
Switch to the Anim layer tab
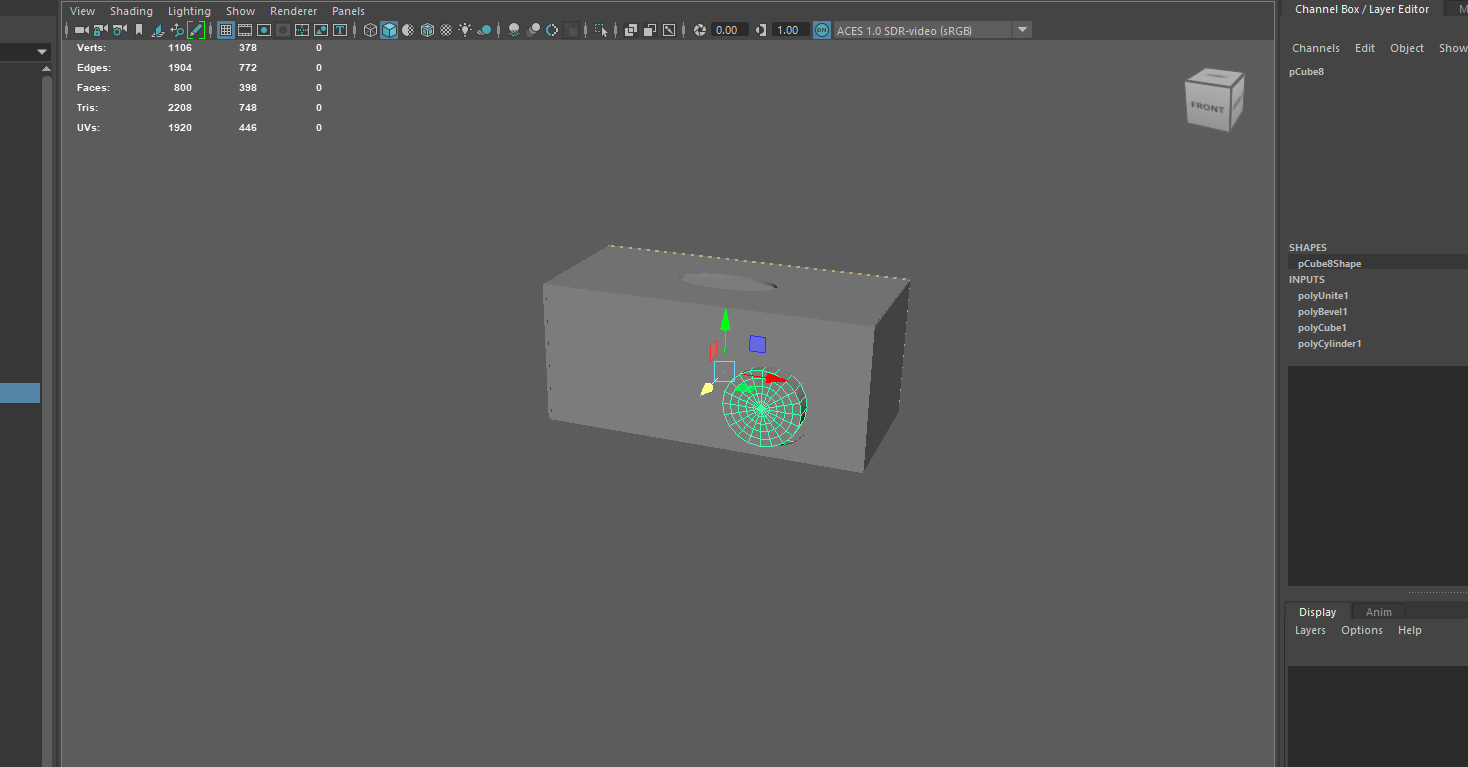pos(1378,612)
